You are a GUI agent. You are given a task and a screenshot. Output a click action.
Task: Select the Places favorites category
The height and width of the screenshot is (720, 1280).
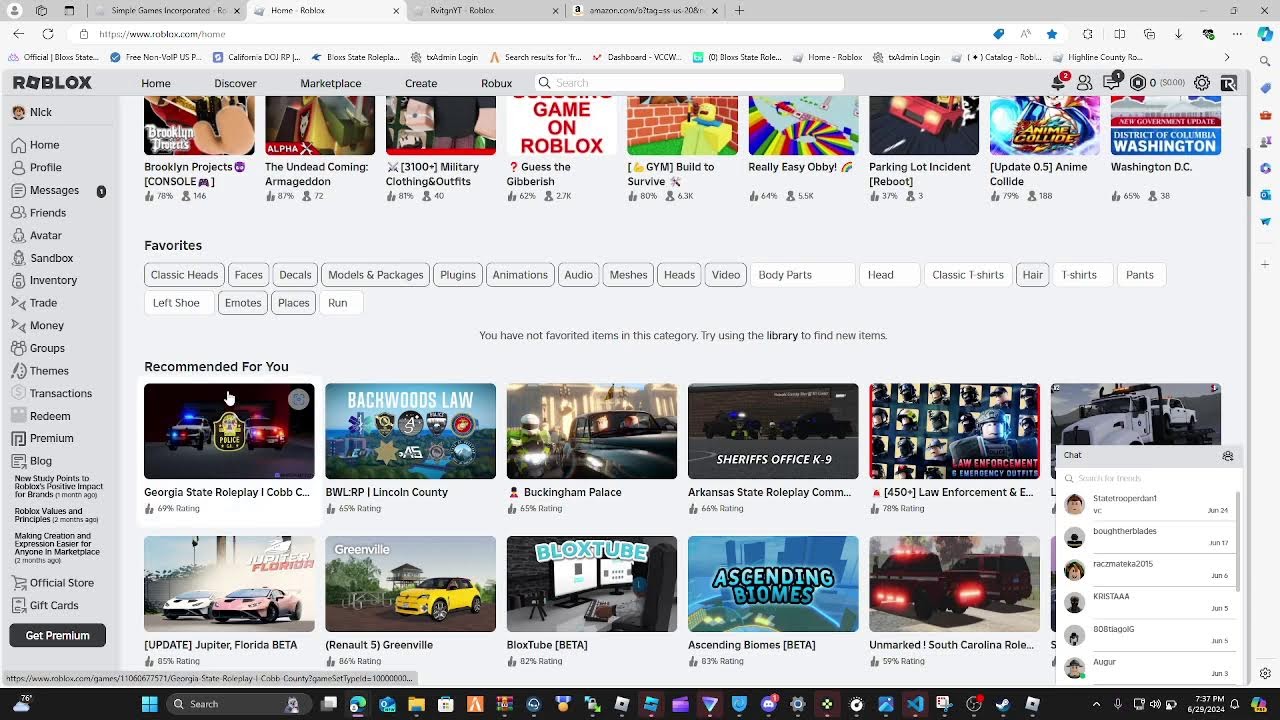[x=293, y=303]
